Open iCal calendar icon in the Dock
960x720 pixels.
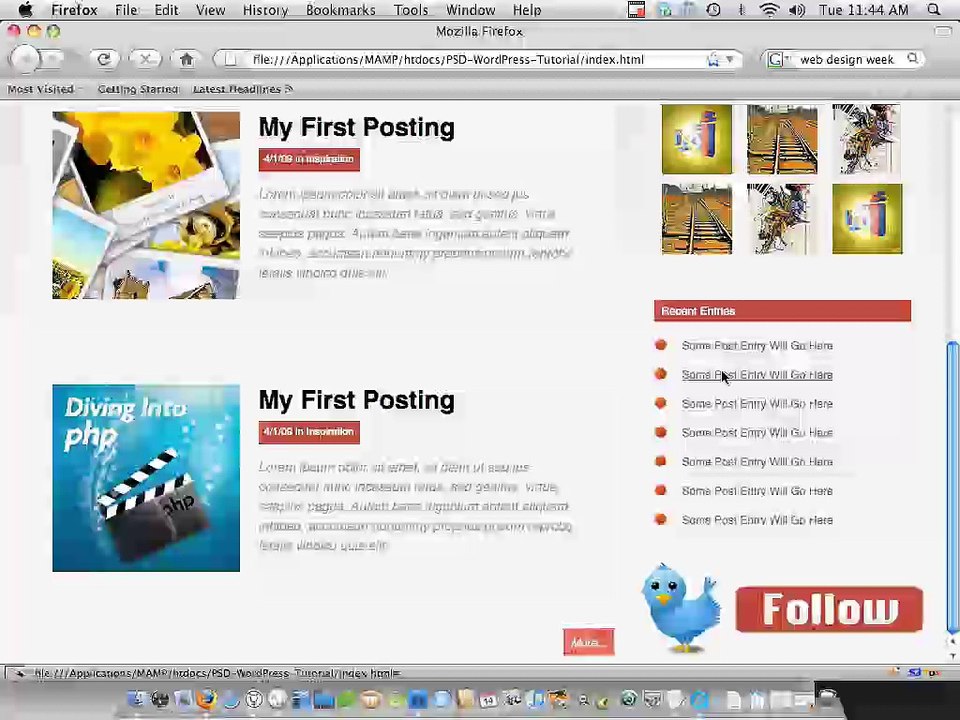[489, 699]
